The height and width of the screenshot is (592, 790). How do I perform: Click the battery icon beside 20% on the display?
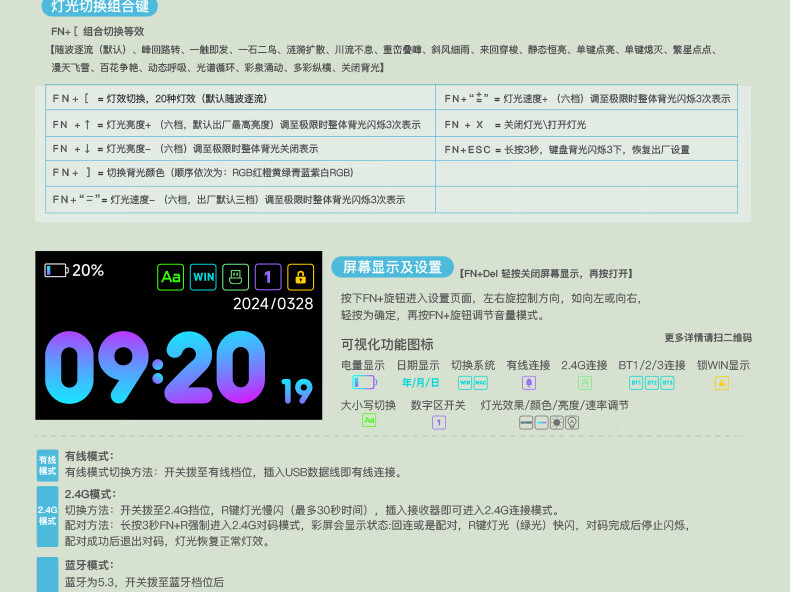click(x=56, y=270)
